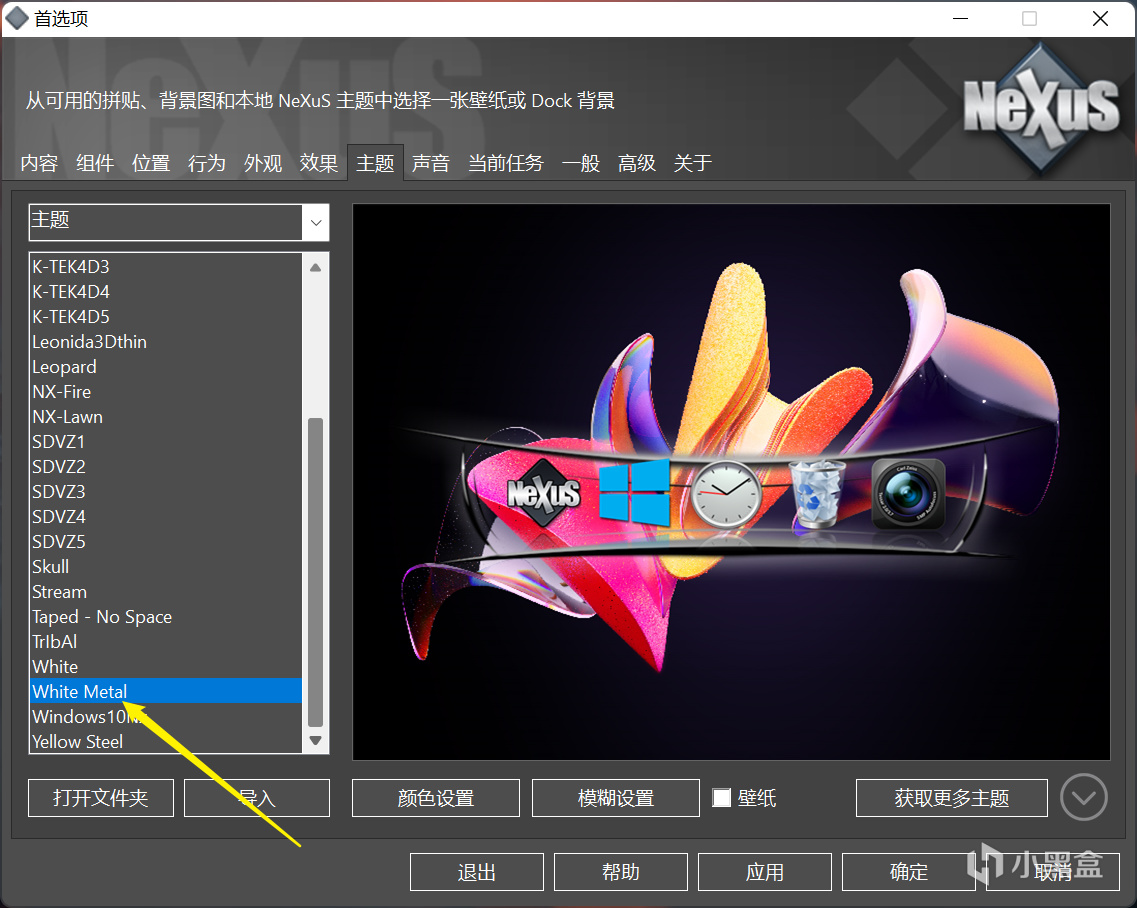Select theme K-TEK4D5
The width and height of the screenshot is (1137, 908).
(x=165, y=317)
